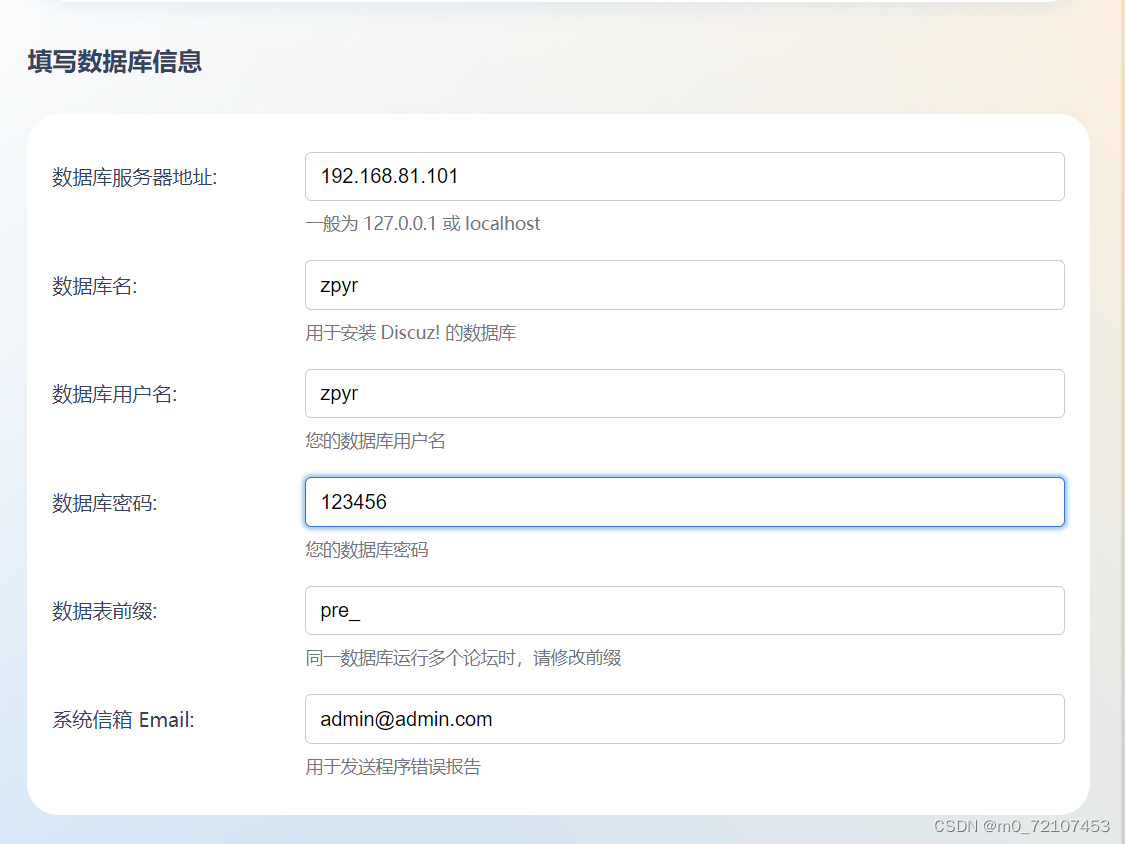Click the hint 同一数据库运行多个论坛时，请修改前缀

(x=463, y=658)
